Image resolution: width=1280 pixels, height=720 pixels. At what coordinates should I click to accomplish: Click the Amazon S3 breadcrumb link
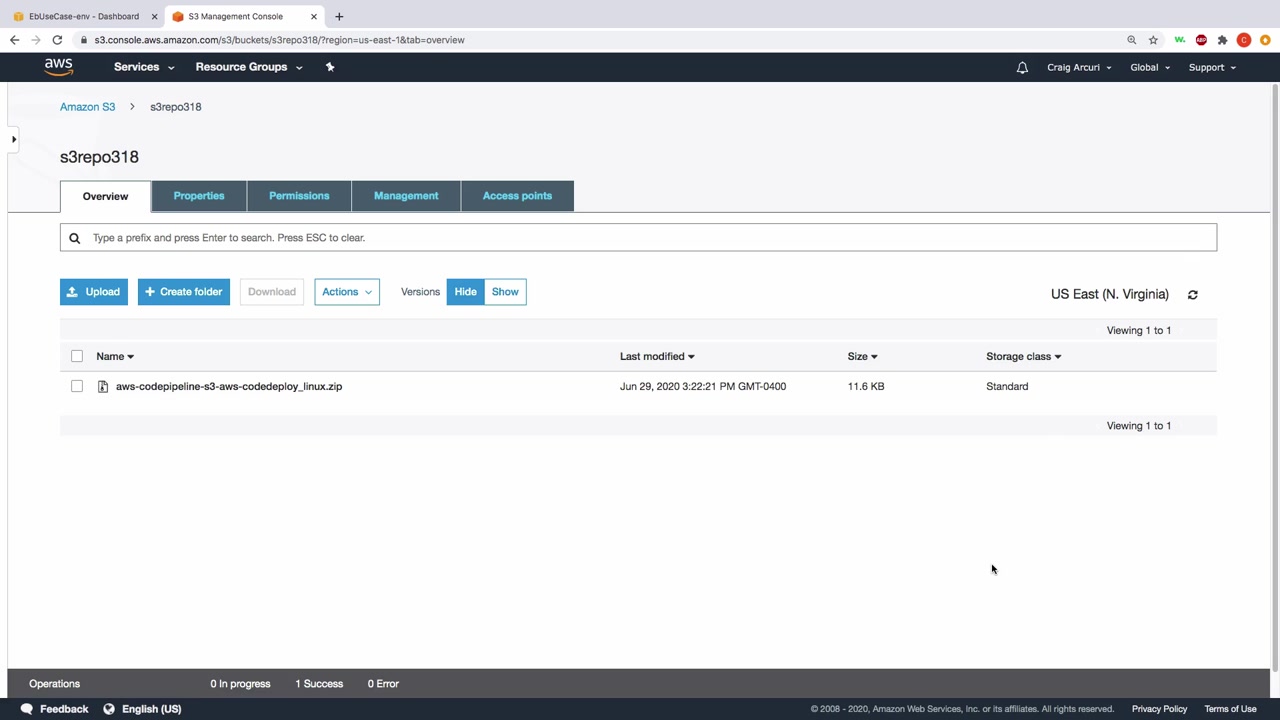[x=87, y=107]
